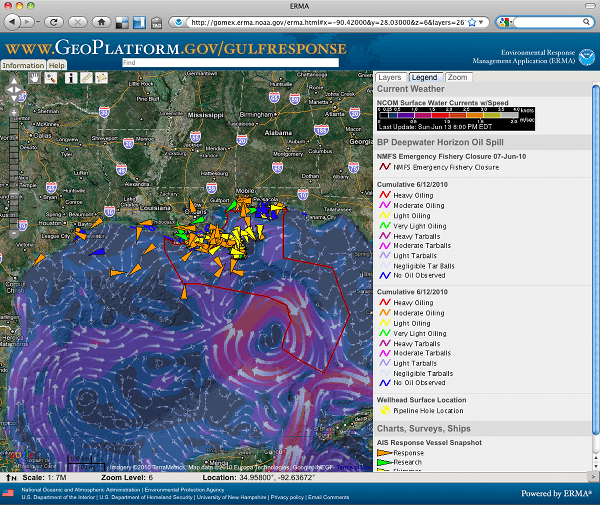Pan the map north

[x=14, y=81]
